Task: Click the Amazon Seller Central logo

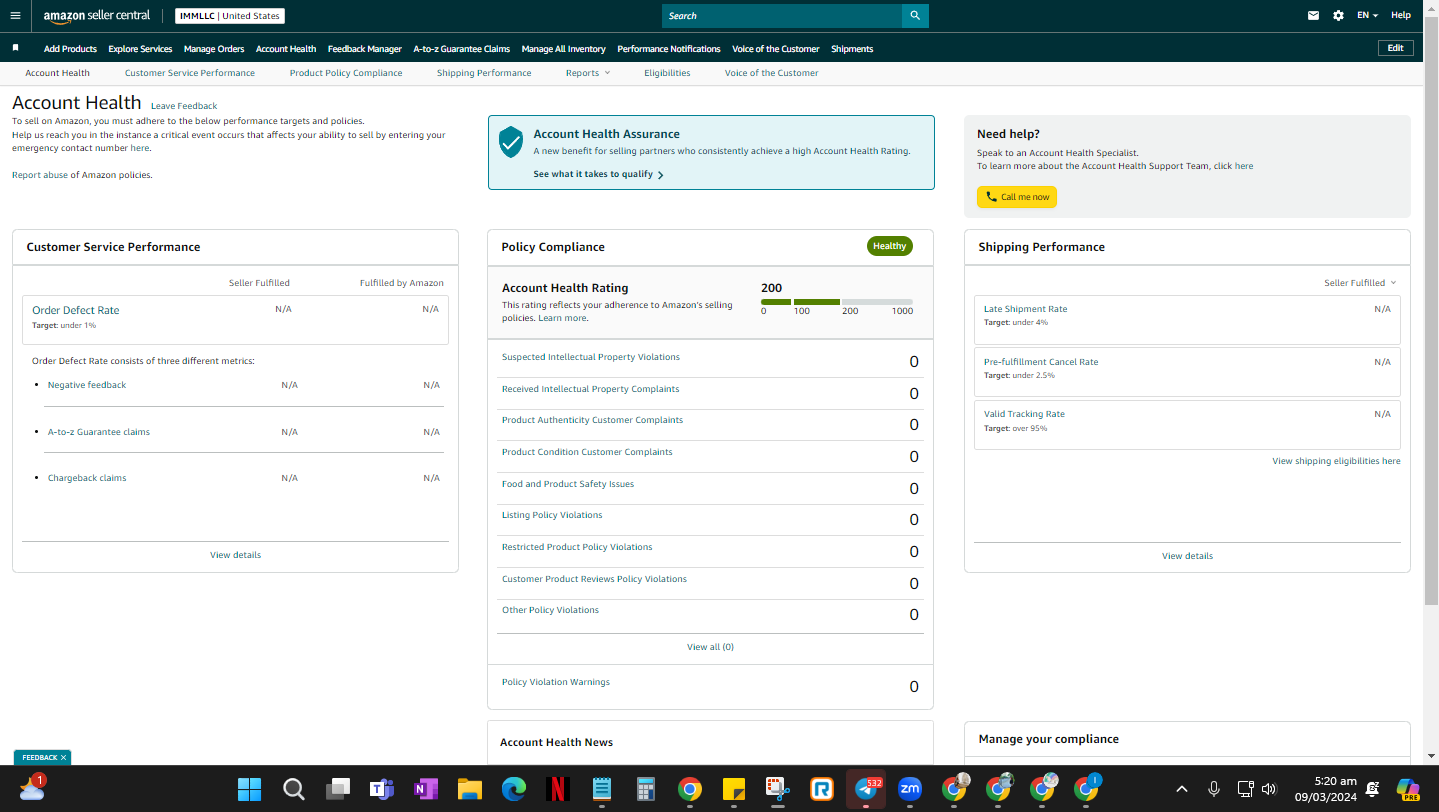Action: (x=97, y=16)
